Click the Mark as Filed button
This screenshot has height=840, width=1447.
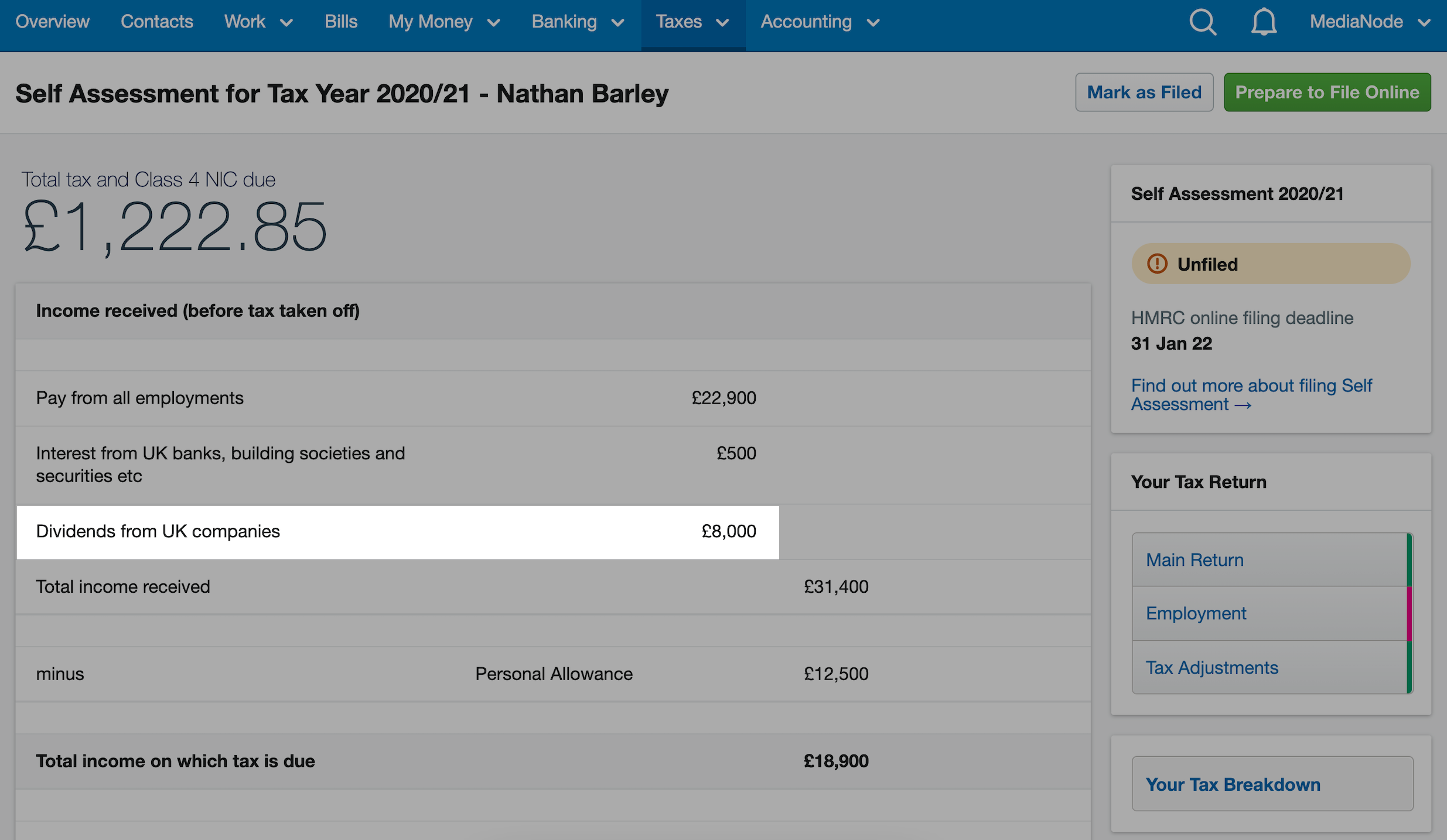point(1144,92)
